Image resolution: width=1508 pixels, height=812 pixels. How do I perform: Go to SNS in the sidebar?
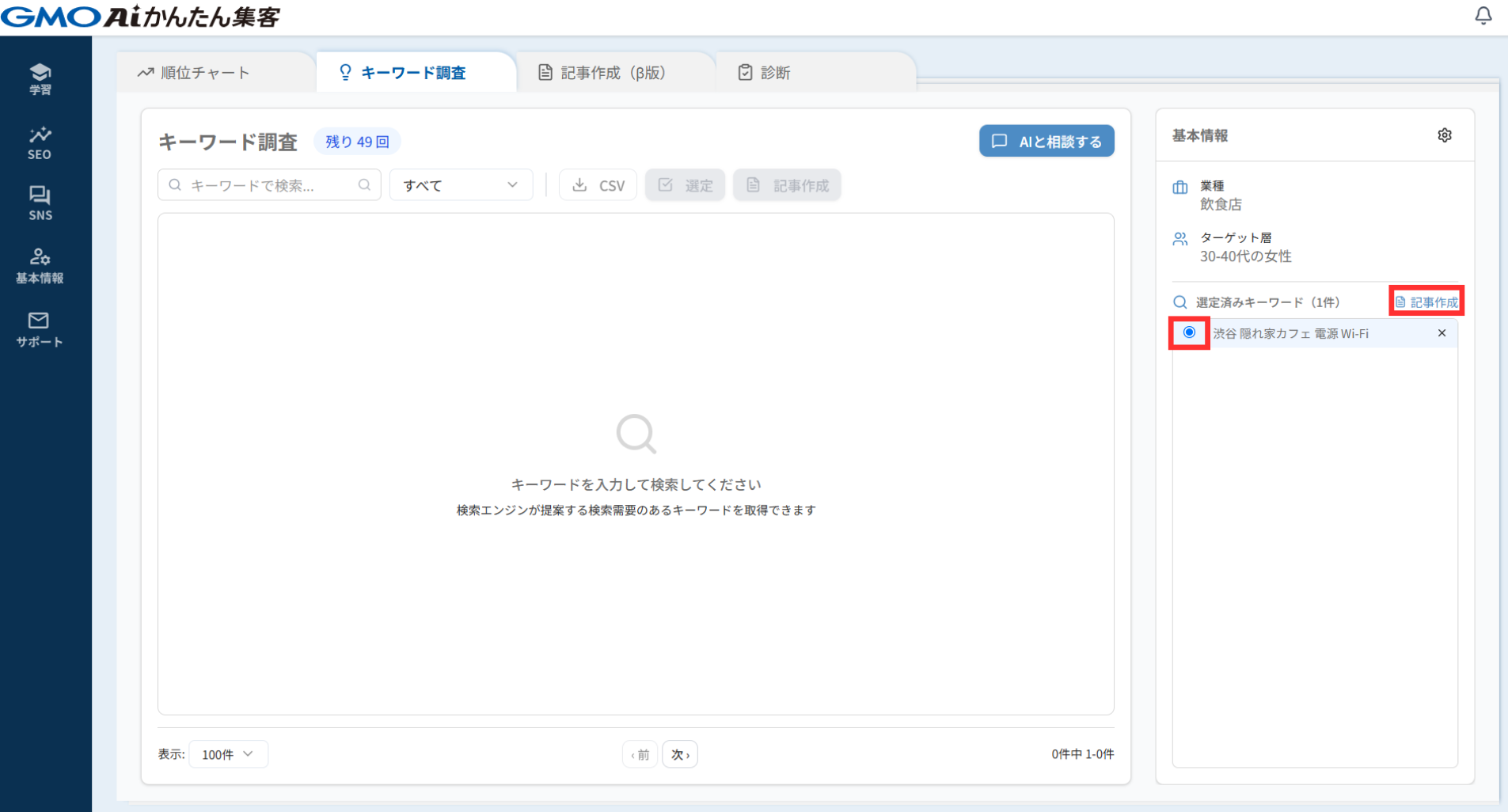click(x=40, y=203)
